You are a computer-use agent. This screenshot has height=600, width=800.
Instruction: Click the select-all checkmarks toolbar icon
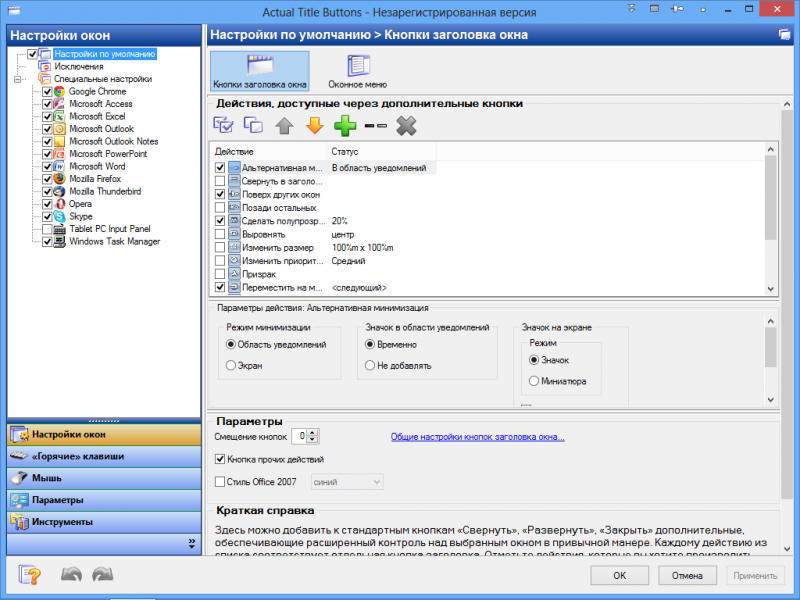click(223, 125)
